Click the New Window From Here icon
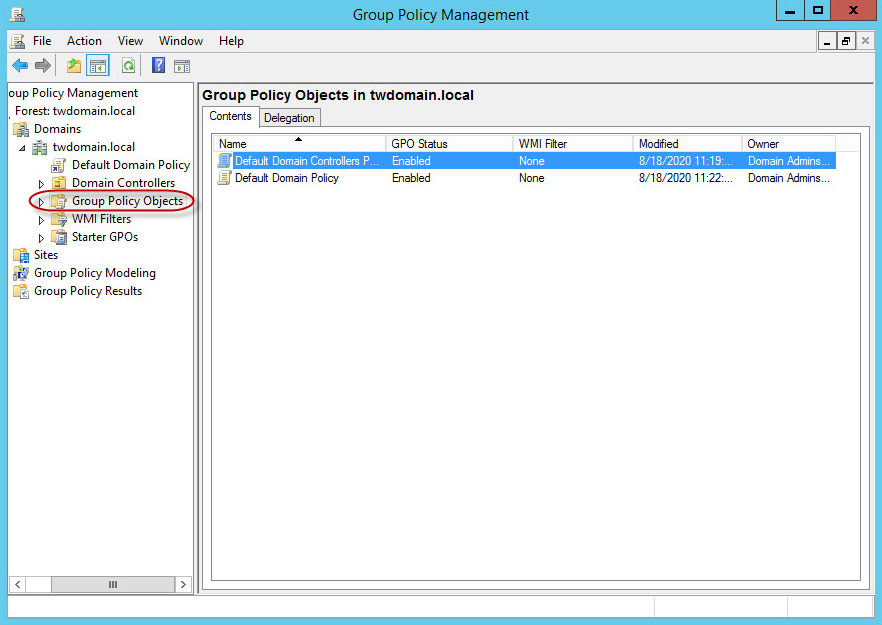Viewport: 882px width, 625px height. coord(182,65)
